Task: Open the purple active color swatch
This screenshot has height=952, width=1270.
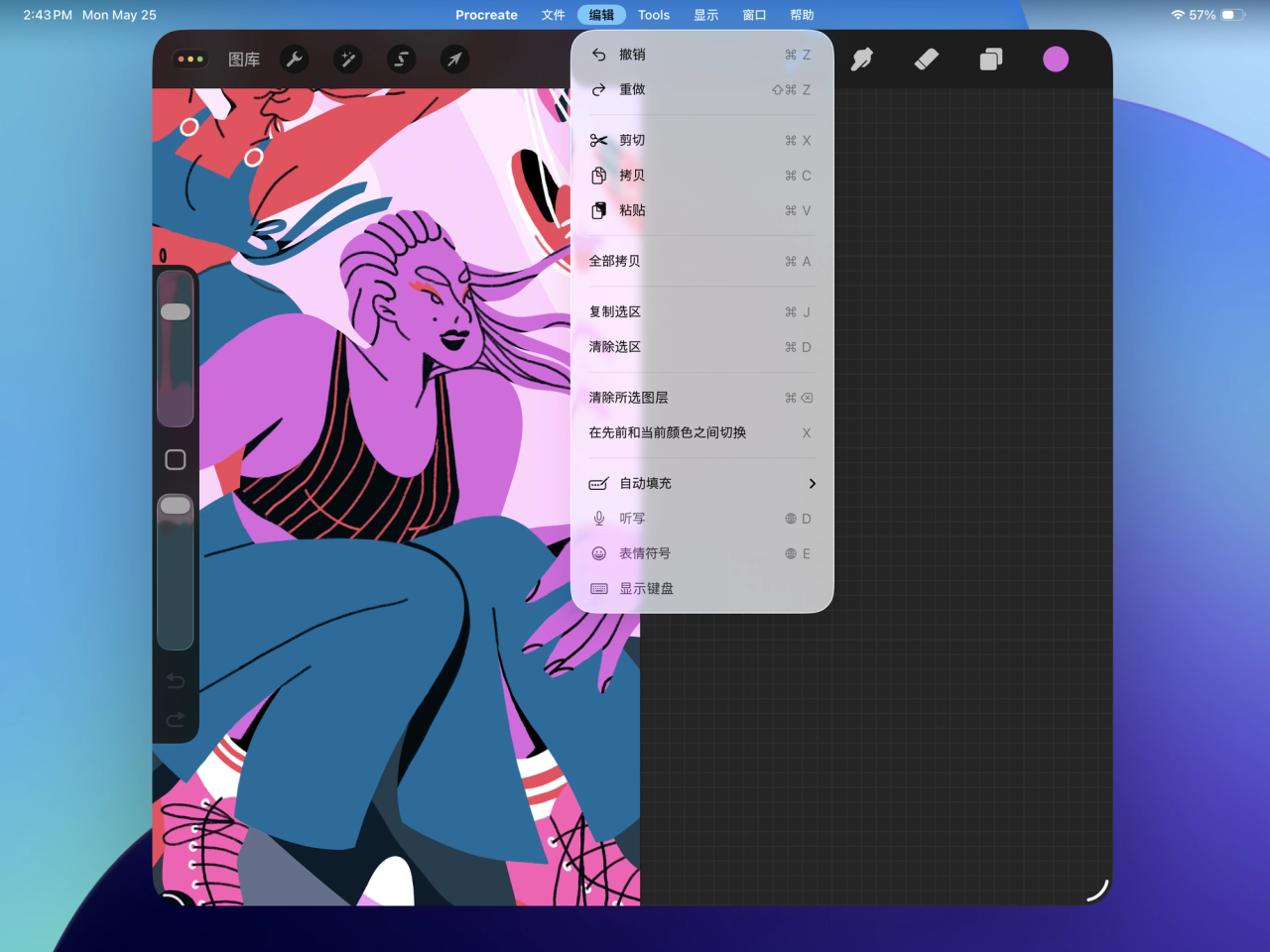Action: 1056,59
